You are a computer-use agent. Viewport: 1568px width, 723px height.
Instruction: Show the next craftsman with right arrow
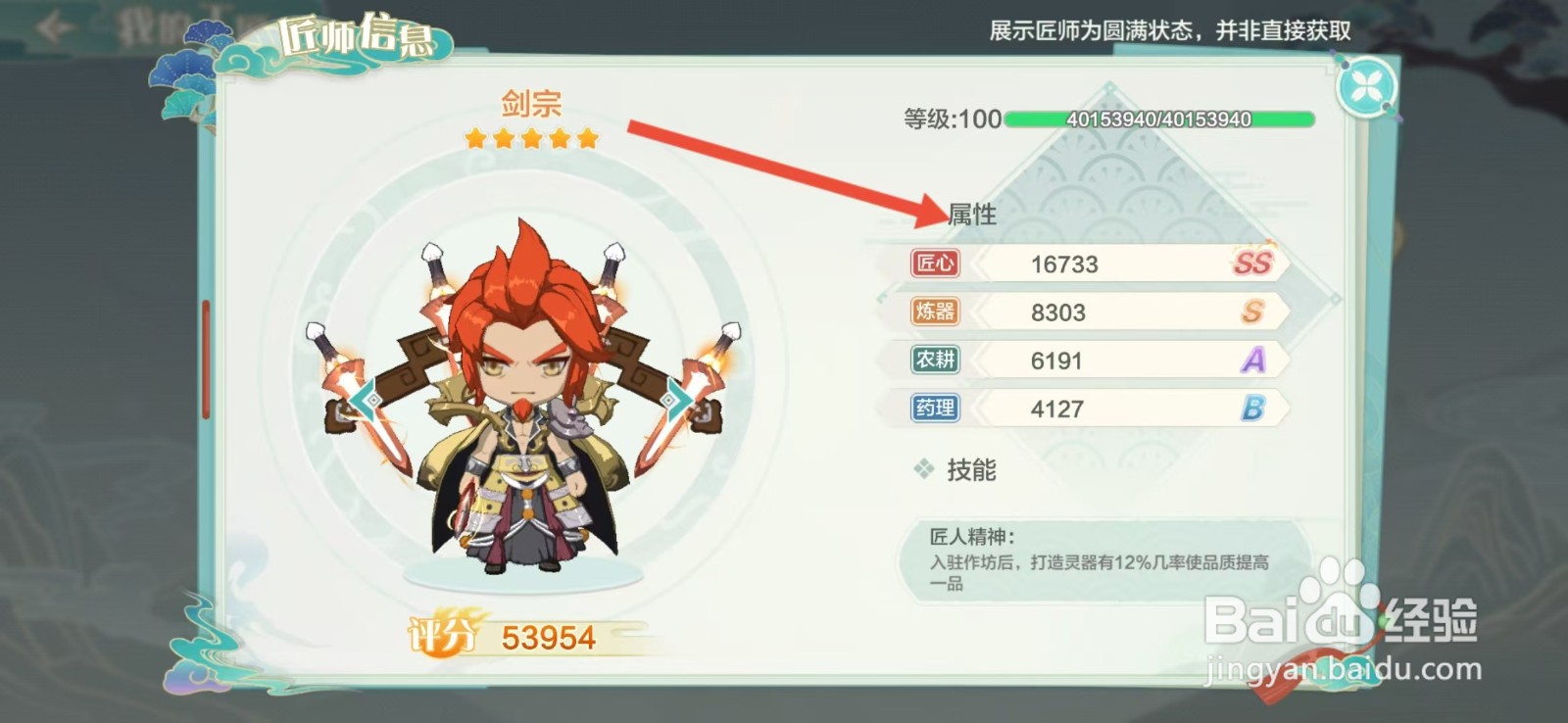pyautogui.click(x=676, y=400)
